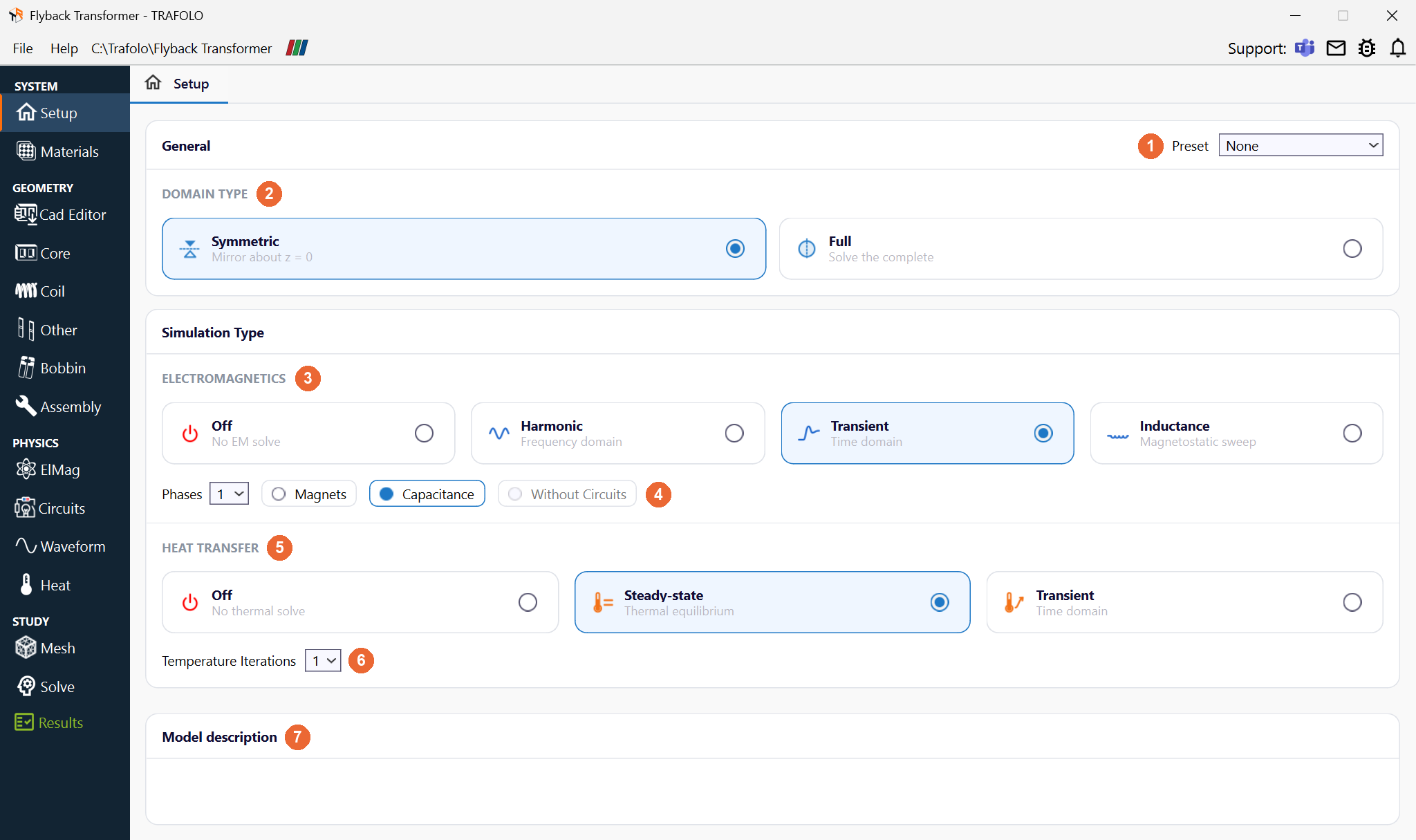Turn electromagnetics Off radio button
The width and height of the screenshot is (1416, 840).
pyautogui.click(x=424, y=433)
